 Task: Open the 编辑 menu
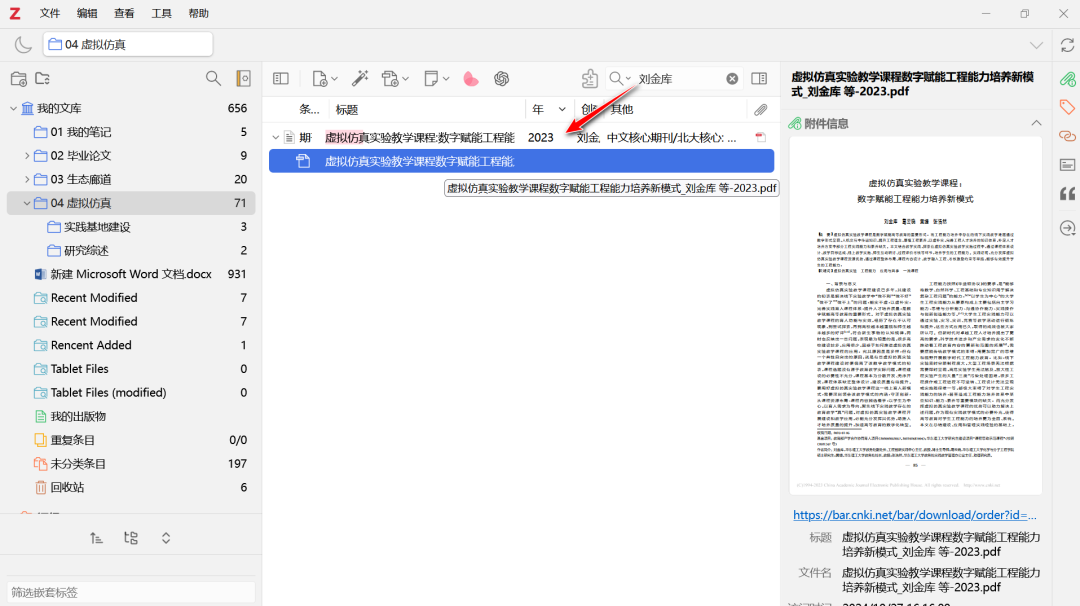(x=87, y=13)
